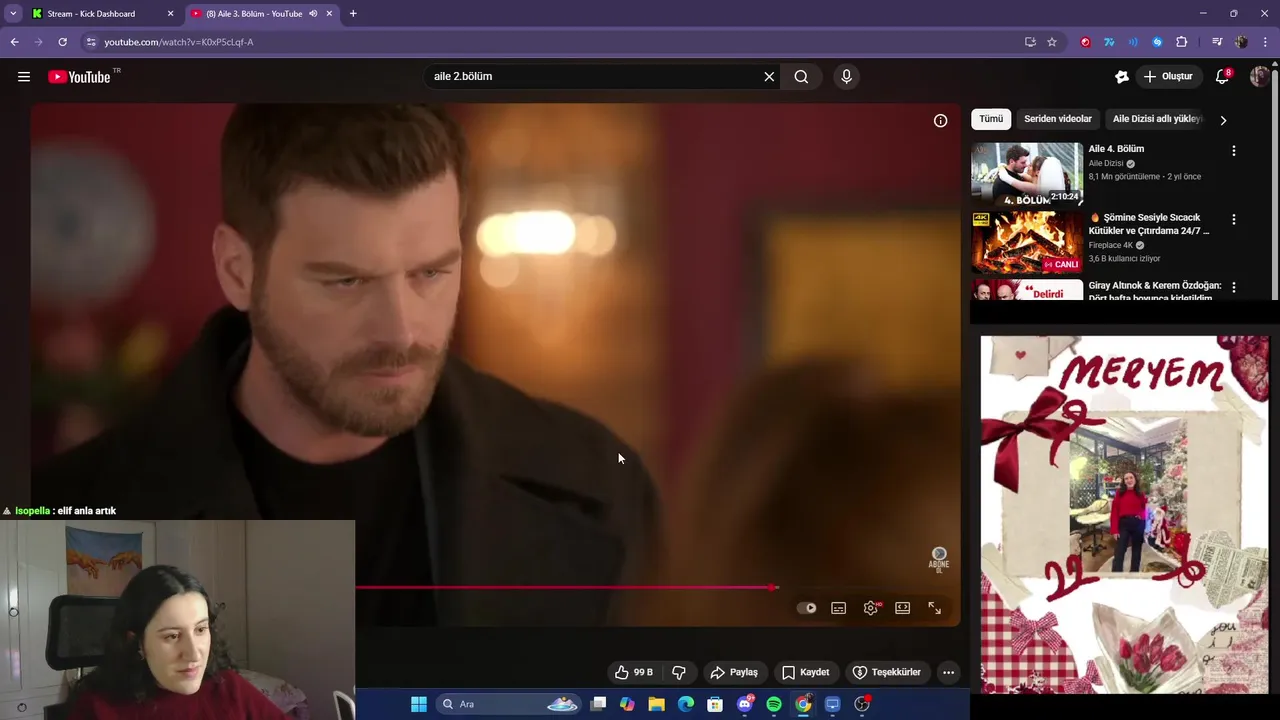
Task: Click the Paylaş share button
Action: click(734, 672)
